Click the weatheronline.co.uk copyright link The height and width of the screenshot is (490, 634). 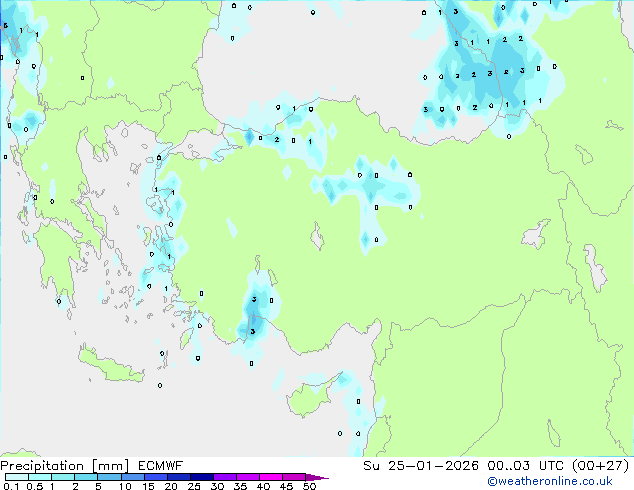(x=550, y=481)
